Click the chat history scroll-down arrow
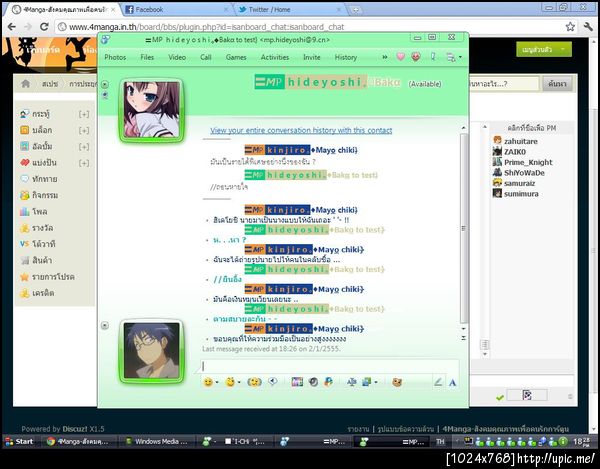 (x=464, y=329)
